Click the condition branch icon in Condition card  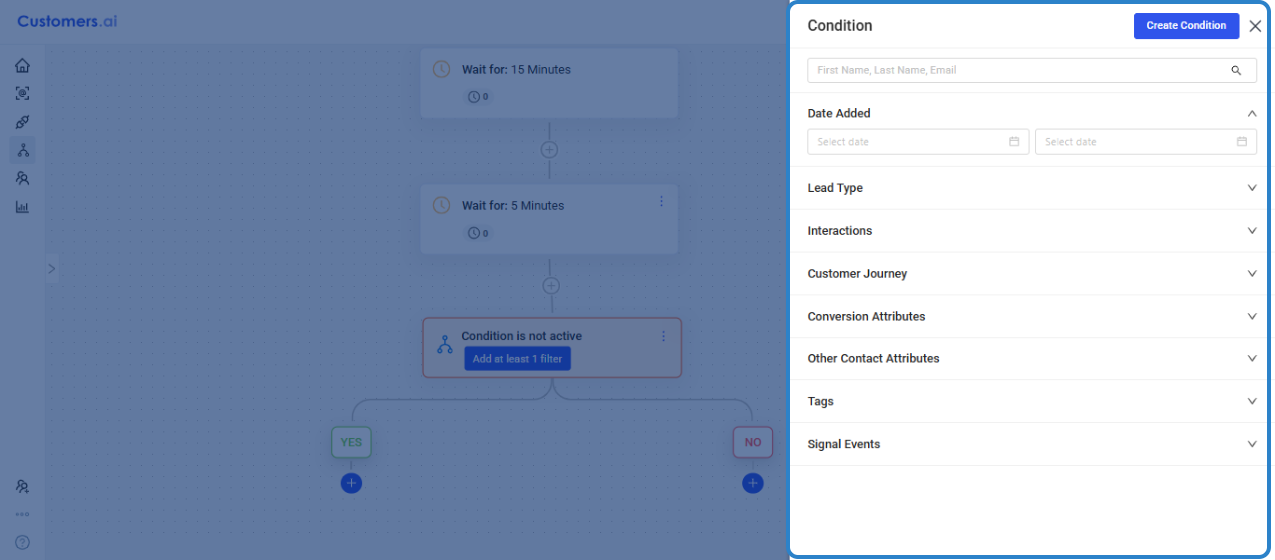coord(445,345)
